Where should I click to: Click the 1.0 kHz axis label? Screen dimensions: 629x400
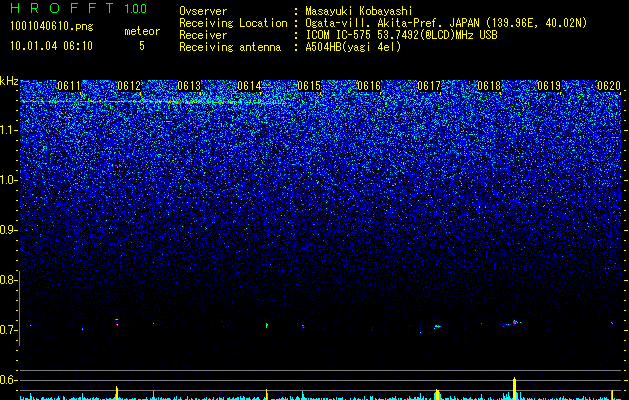pyautogui.click(x=9, y=180)
